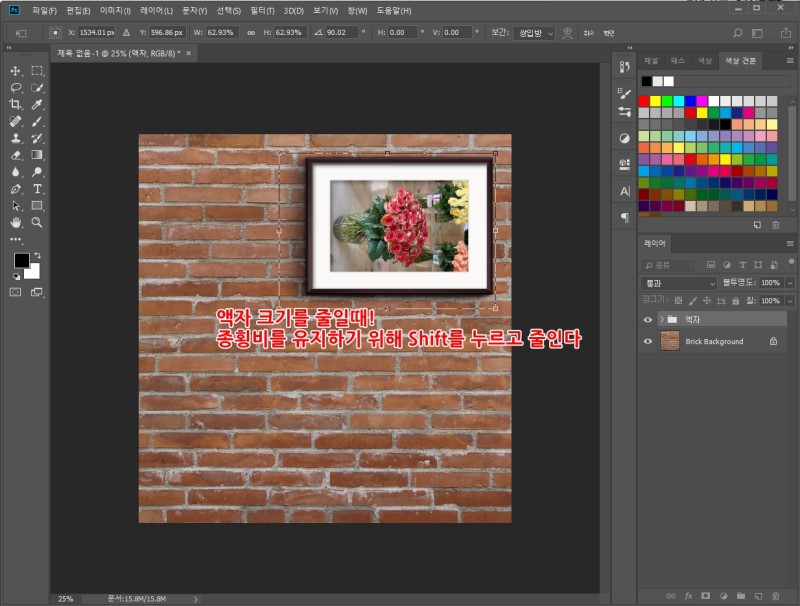Add layer style with fx icon
The height and width of the screenshot is (606, 800).
pos(689,596)
